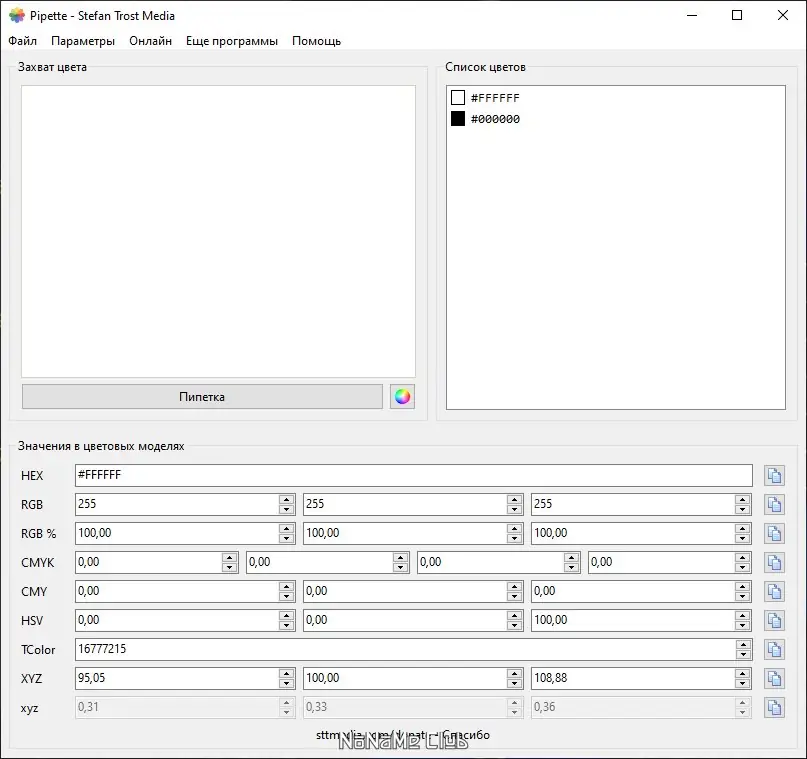Open the Параметры menu
The width and height of the screenshot is (807, 759).
click(x=83, y=41)
